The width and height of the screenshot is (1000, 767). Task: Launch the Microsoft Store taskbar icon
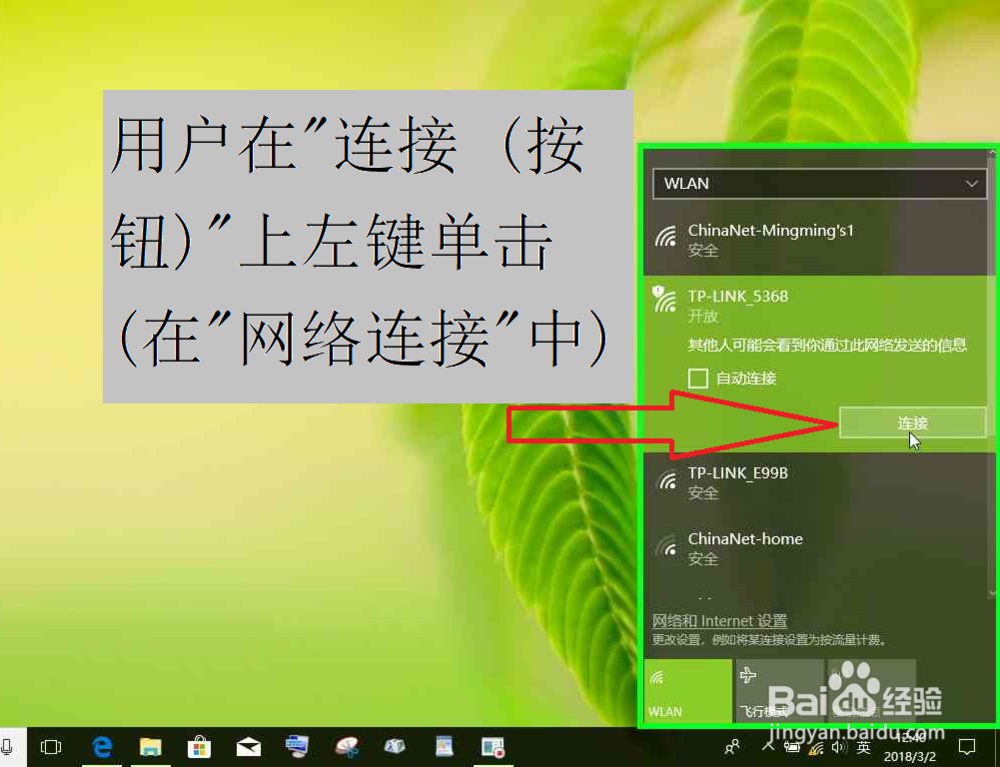coord(198,746)
